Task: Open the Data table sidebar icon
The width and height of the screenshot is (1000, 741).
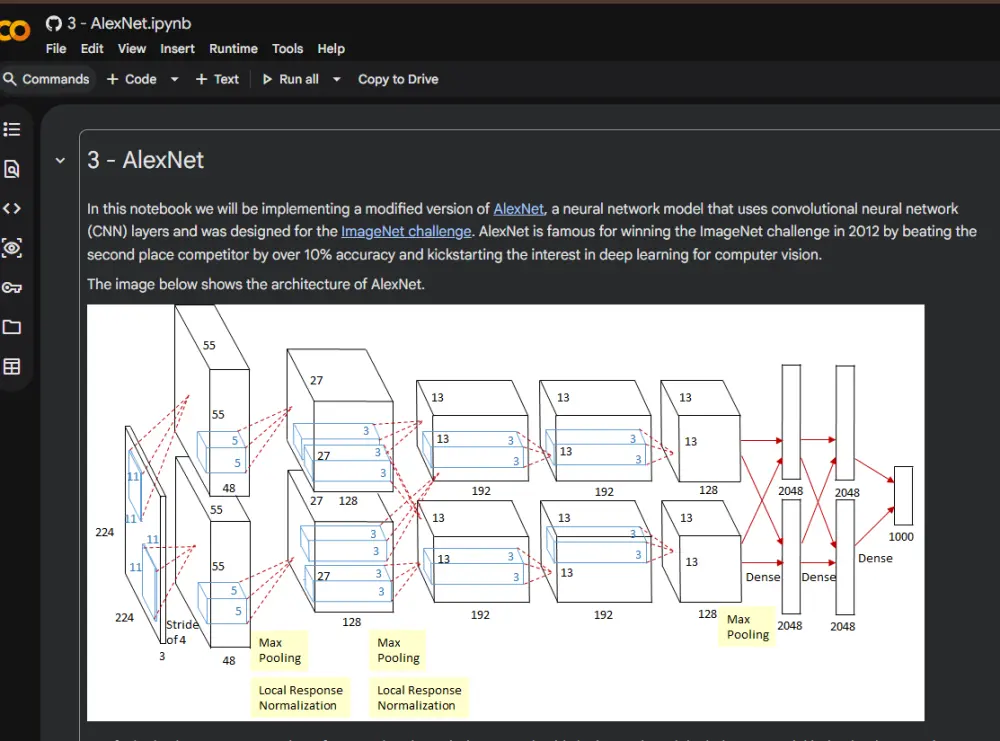Action: pos(11,367)
